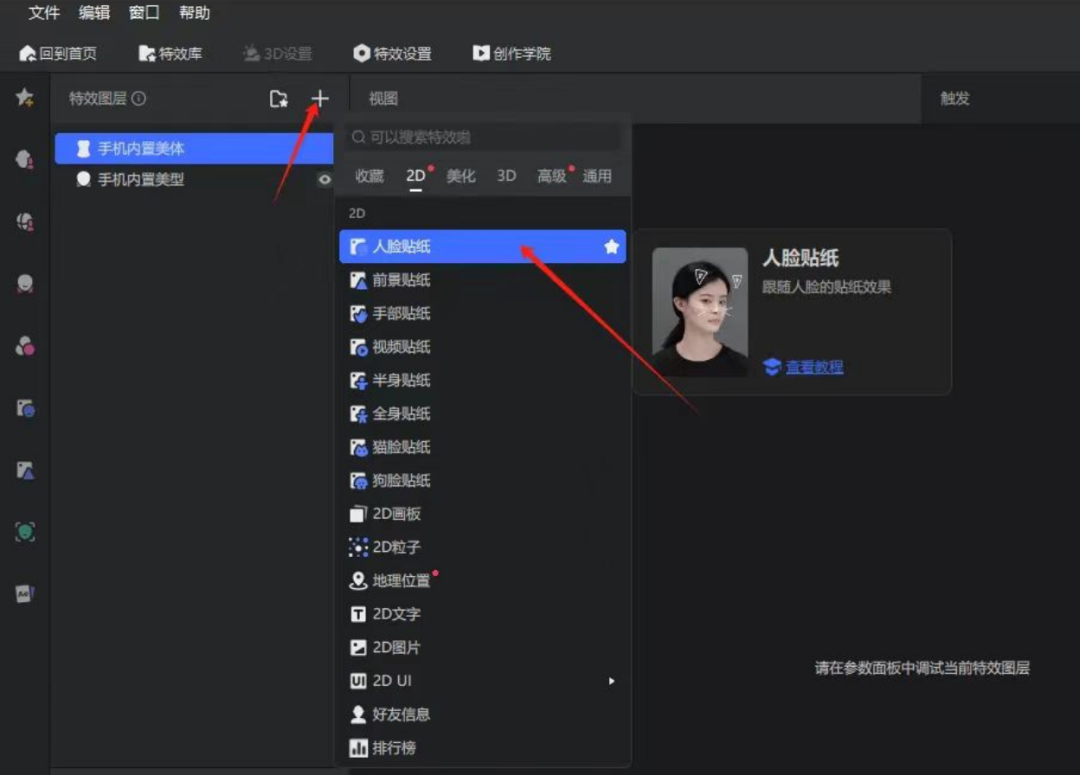Toggle visibility eye of 手机内置美型 layer
This screenshot has height=775, width=1080.
(324, 180)
